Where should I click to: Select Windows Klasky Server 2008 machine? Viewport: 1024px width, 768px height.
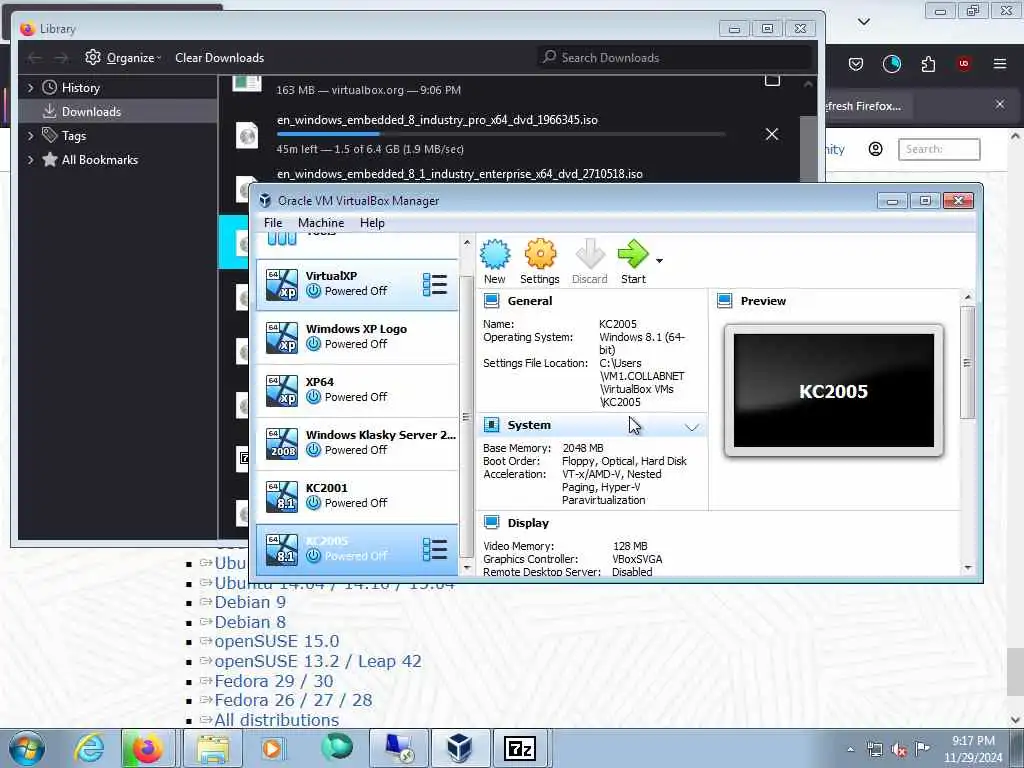(x=357, y=443)
